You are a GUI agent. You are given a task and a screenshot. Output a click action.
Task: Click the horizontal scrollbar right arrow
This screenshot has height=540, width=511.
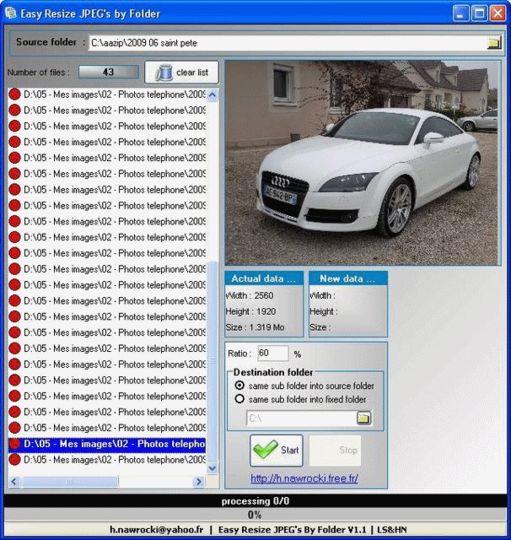click(199, 481)
